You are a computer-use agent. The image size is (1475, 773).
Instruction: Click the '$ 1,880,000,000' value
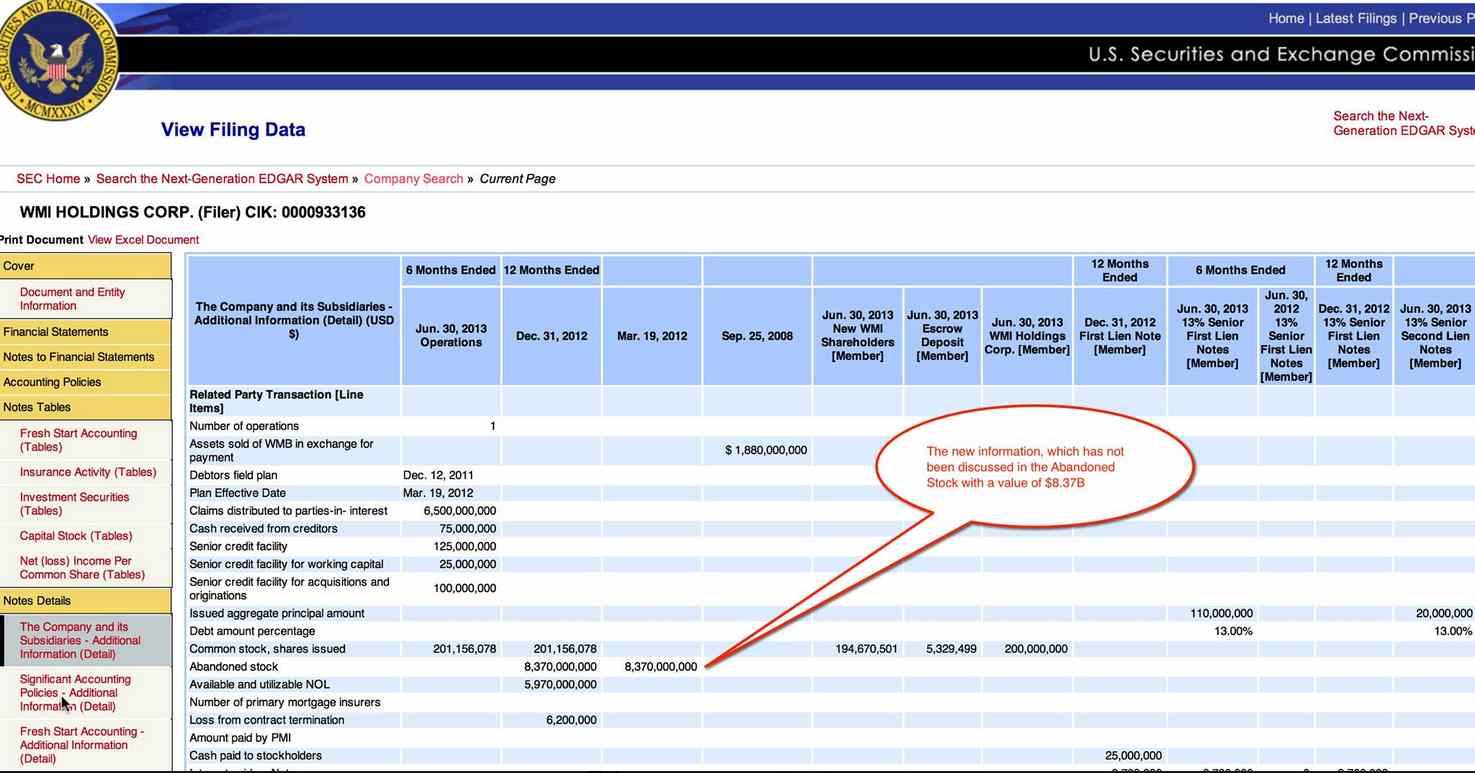(x=766, y=451)
